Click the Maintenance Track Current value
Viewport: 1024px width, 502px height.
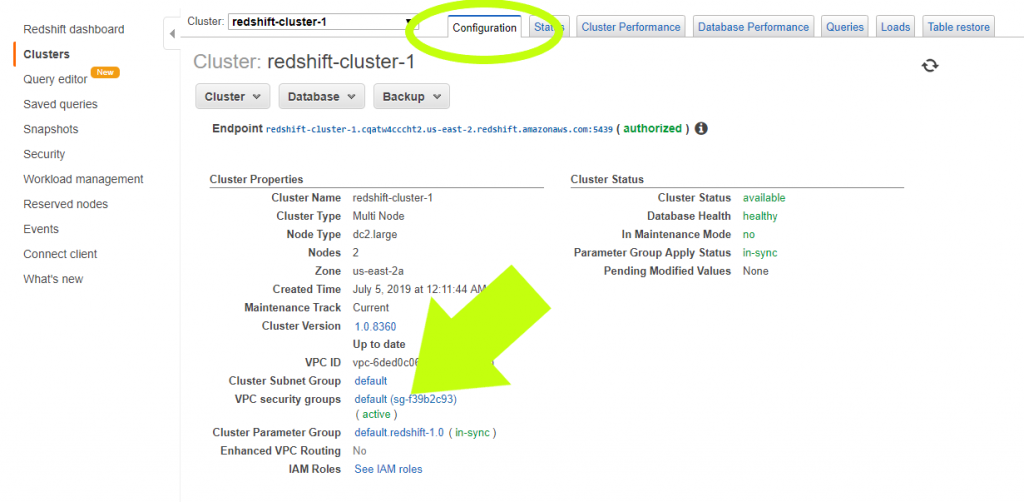click(x=370, y=307)
